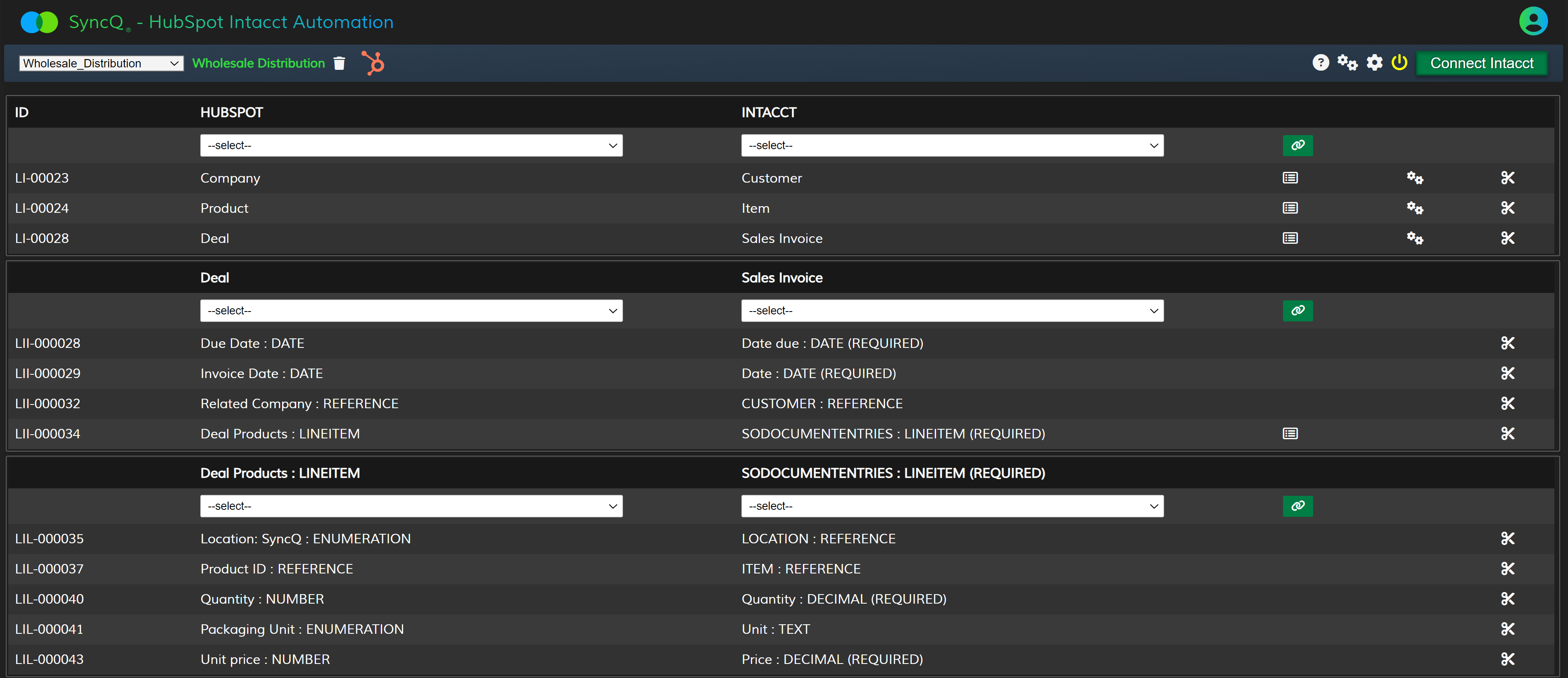
Task: Remove Deal mapping with scissors icon
Action: [x=1507, y=238]
